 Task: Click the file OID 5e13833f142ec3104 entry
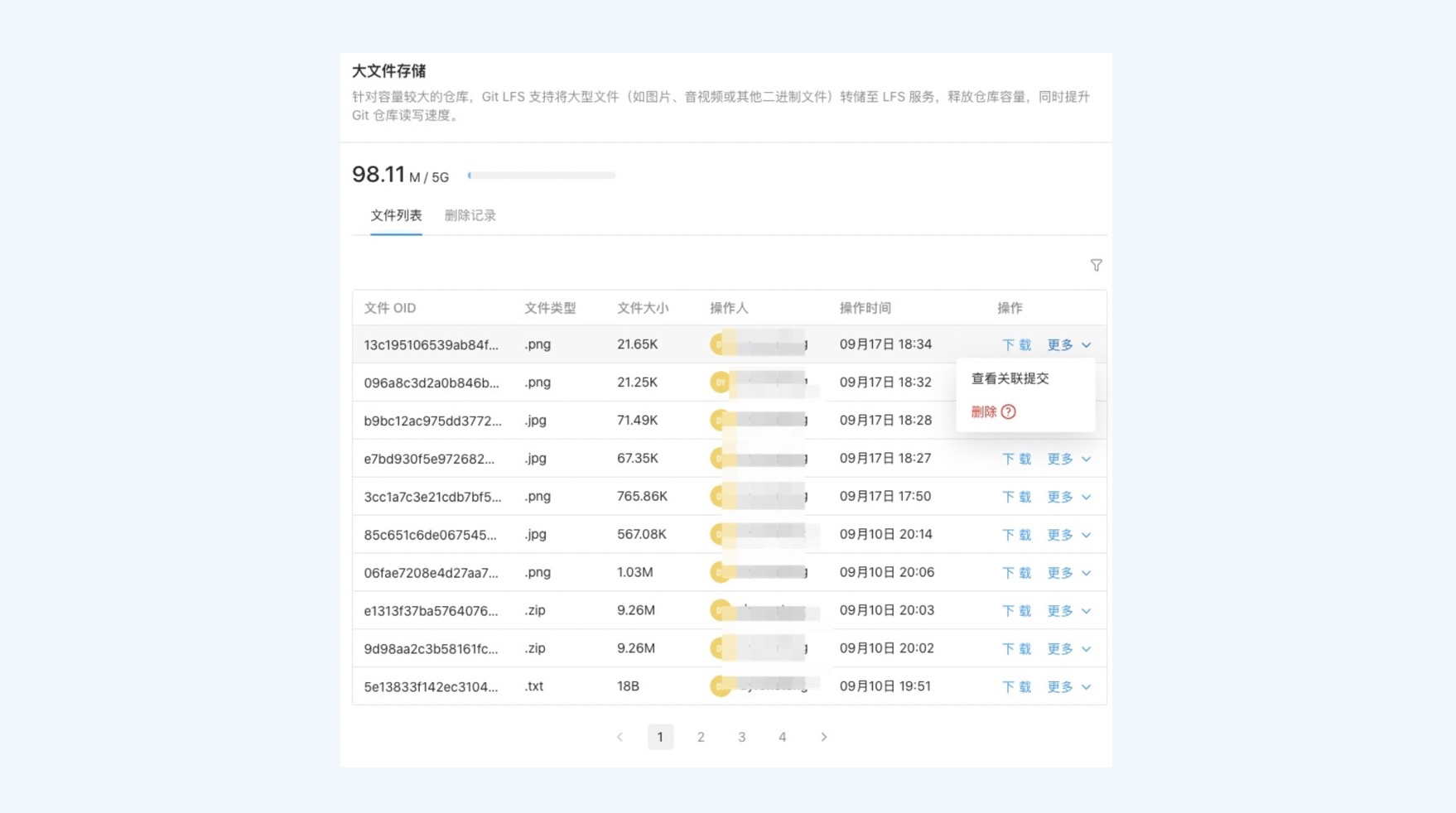[x=431, y=686]
